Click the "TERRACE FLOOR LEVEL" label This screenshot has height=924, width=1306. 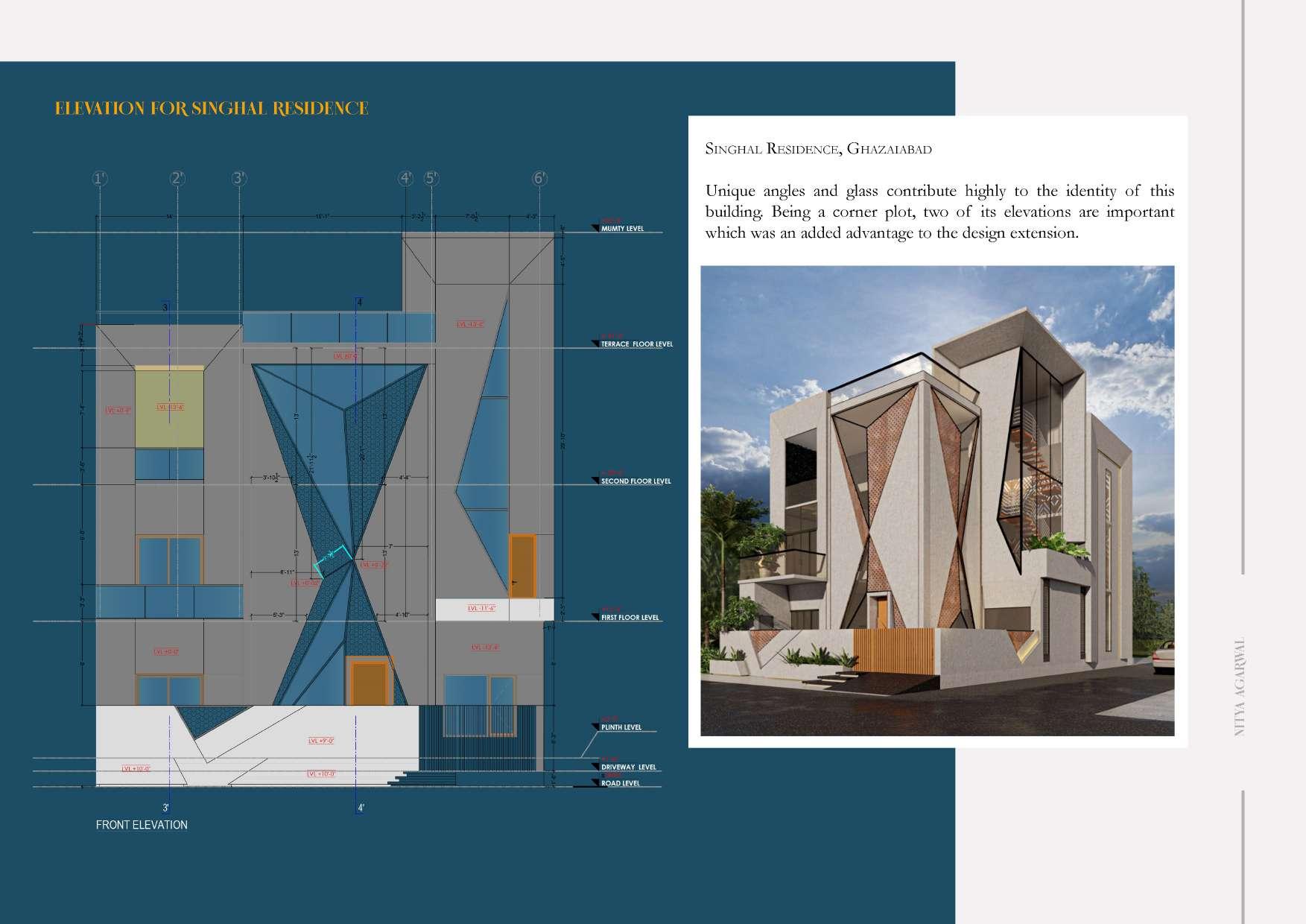point(637,344)
